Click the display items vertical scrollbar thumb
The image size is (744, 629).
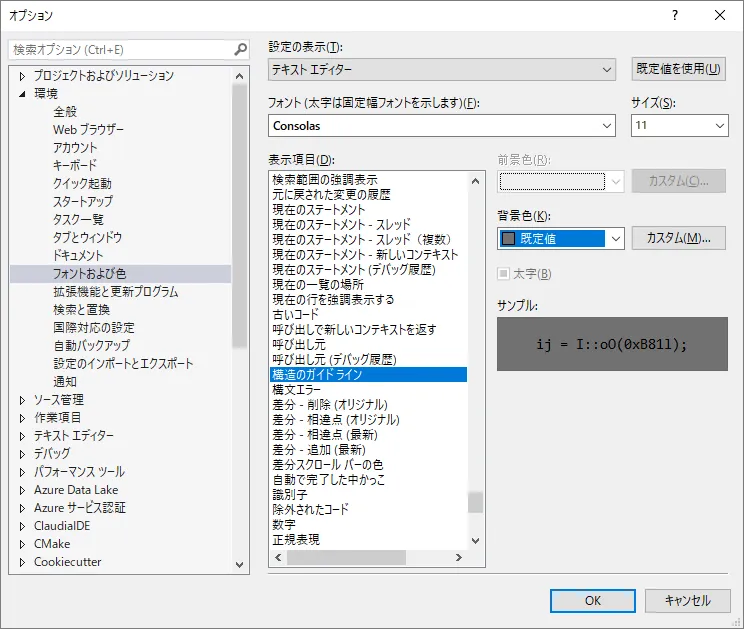coord(475,501)
